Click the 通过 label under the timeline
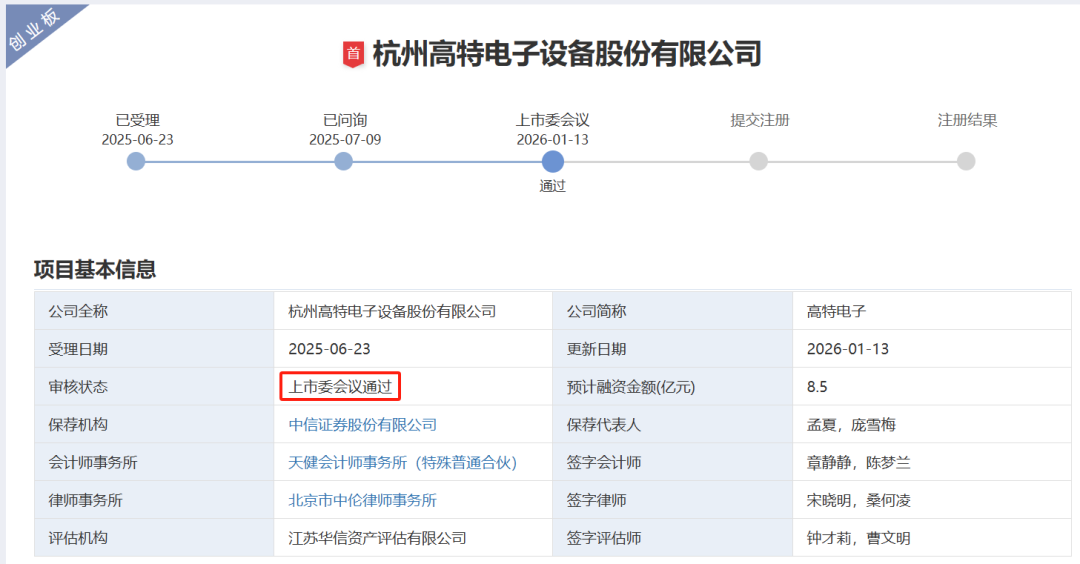 pyautogui.click(x=552, y=186)
